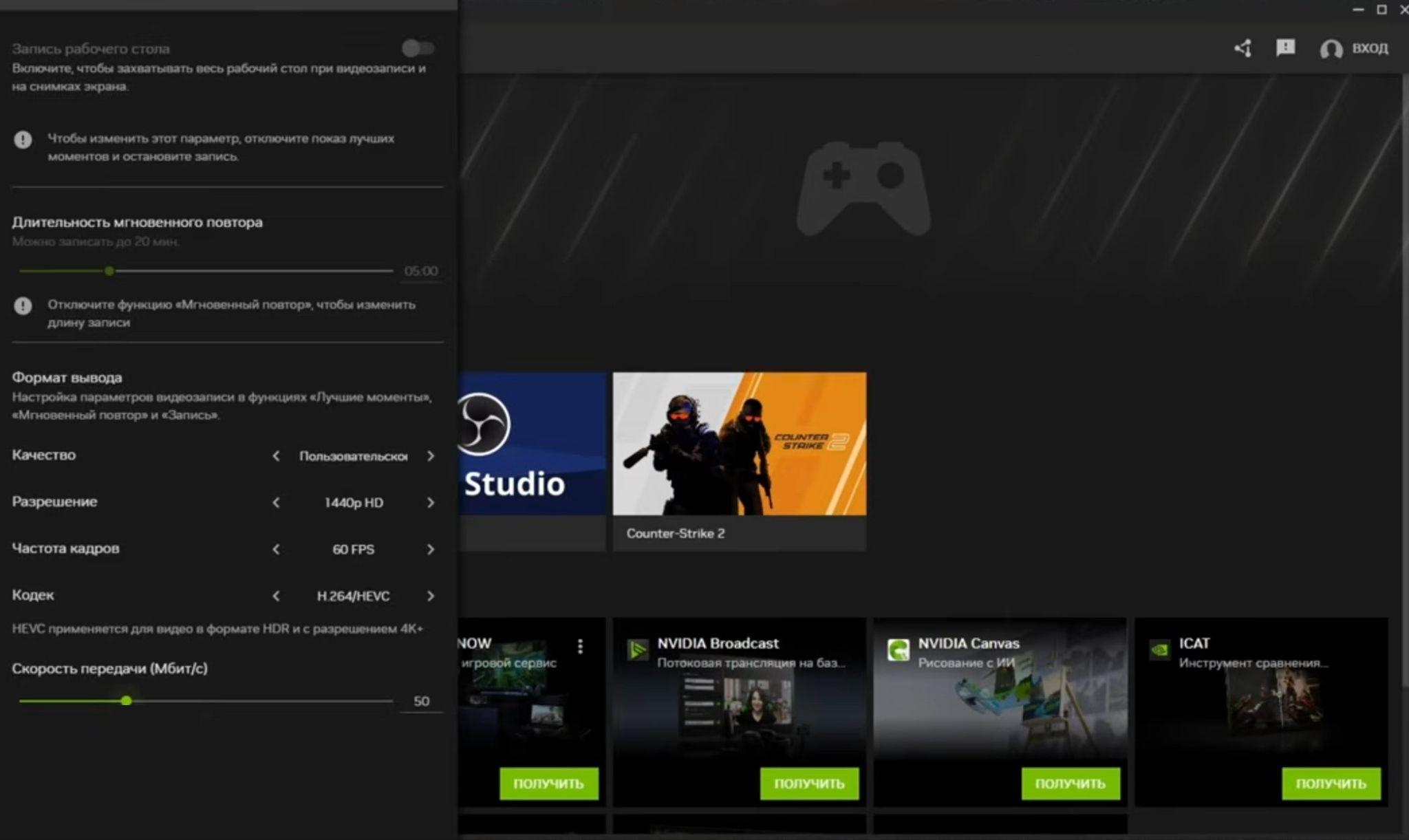Click the Counter-Strike 2 caption text

(676, 533)
